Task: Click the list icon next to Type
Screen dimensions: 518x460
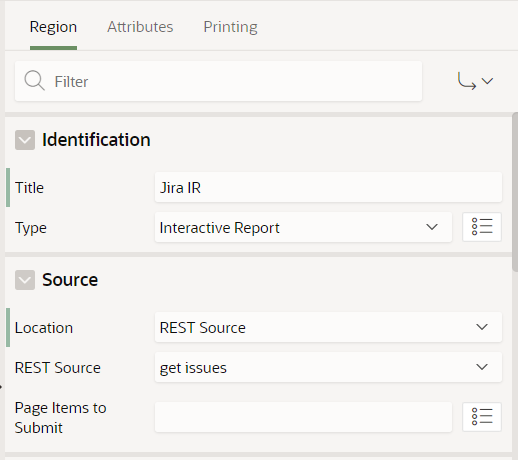Action: 482,227
